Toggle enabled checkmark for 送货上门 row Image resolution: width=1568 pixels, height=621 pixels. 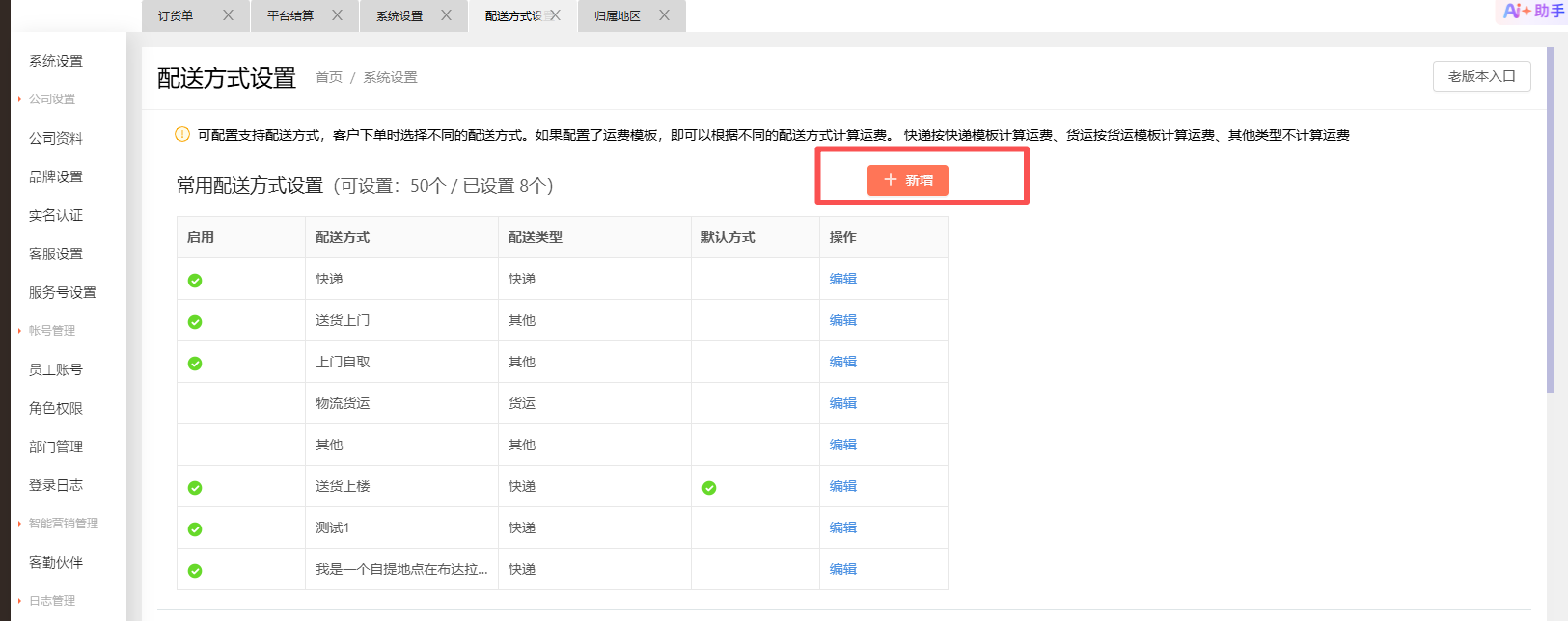point(195,322)
